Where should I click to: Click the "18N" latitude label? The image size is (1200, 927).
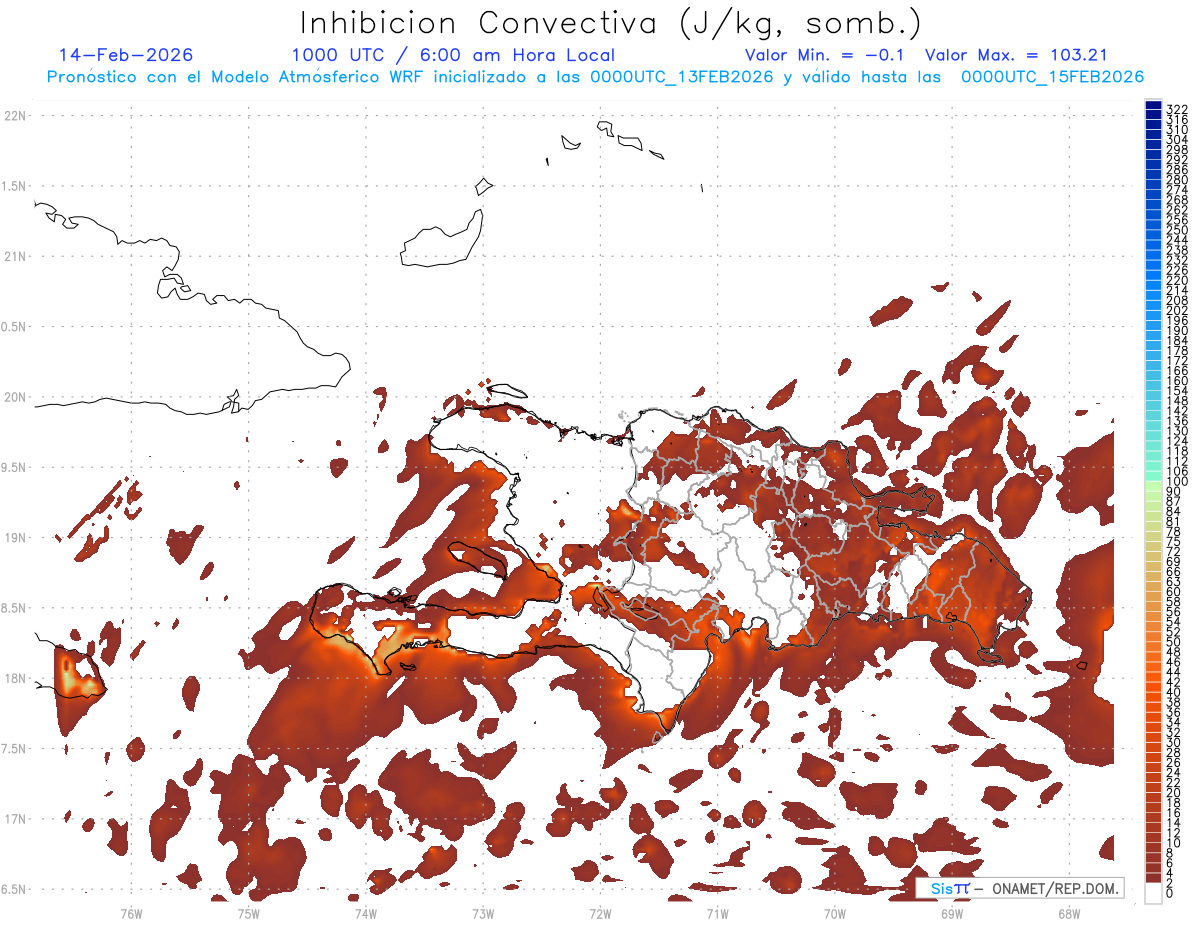[14, 679]
